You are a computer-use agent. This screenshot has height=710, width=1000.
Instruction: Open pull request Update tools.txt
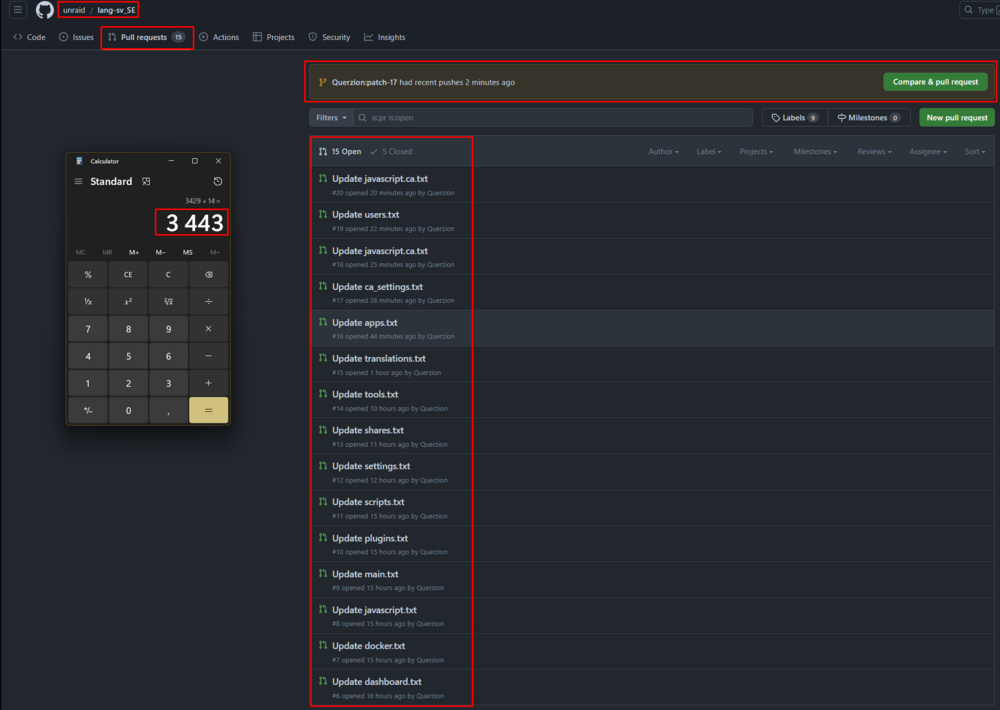[365, 394]
